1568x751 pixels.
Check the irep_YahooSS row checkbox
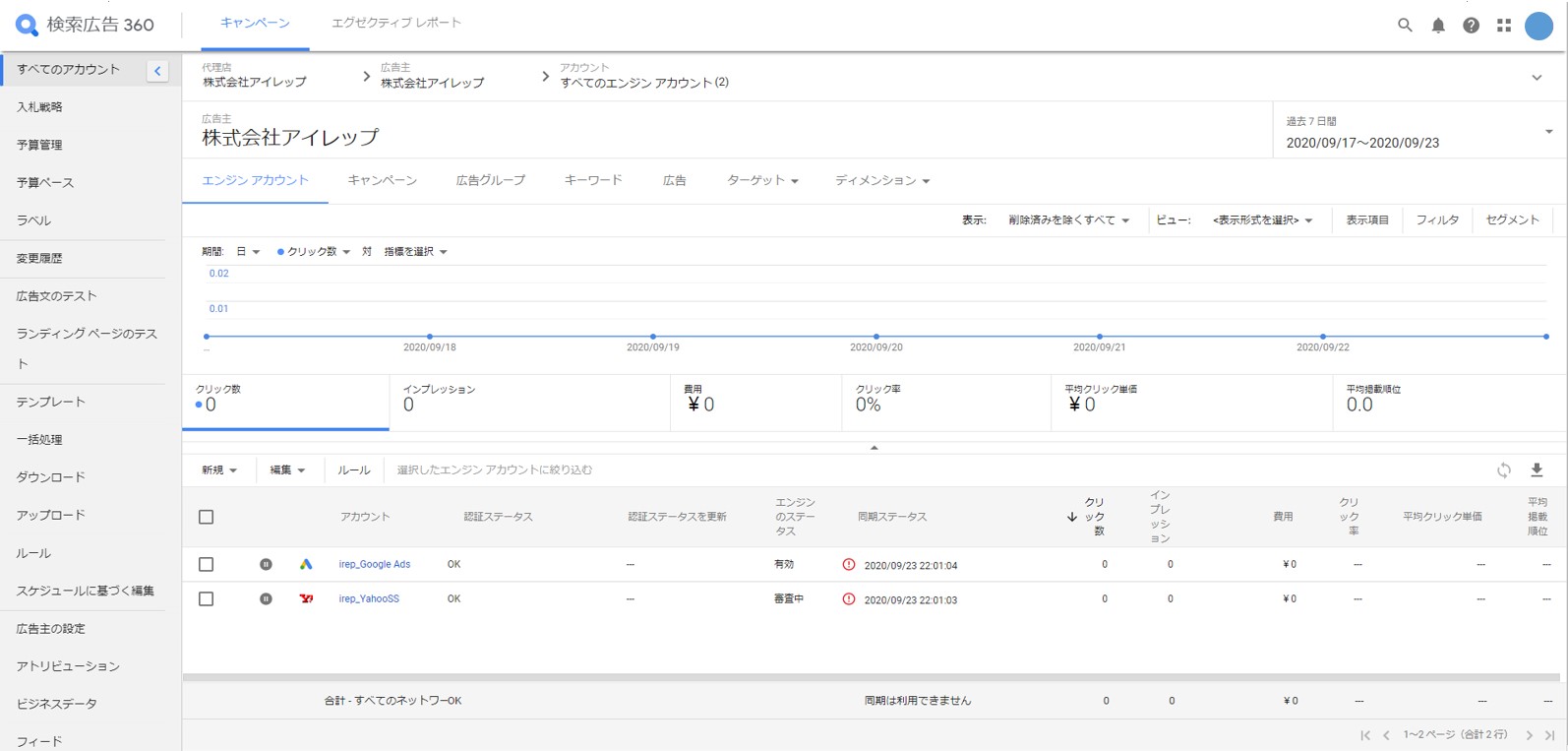[207, 599]
